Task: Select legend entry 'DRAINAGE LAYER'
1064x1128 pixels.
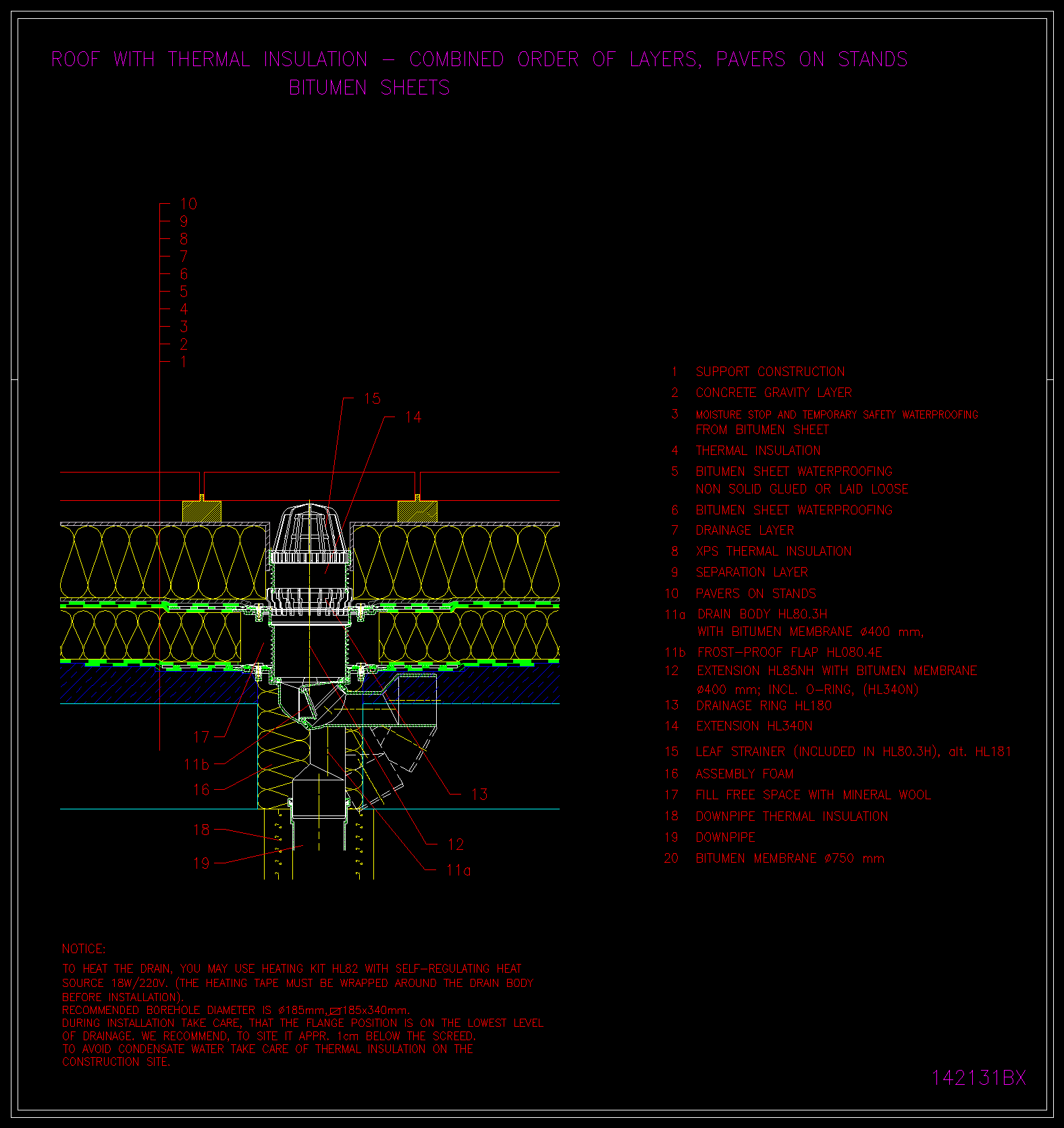Action: pyautogui.click(x=745, y=531)
